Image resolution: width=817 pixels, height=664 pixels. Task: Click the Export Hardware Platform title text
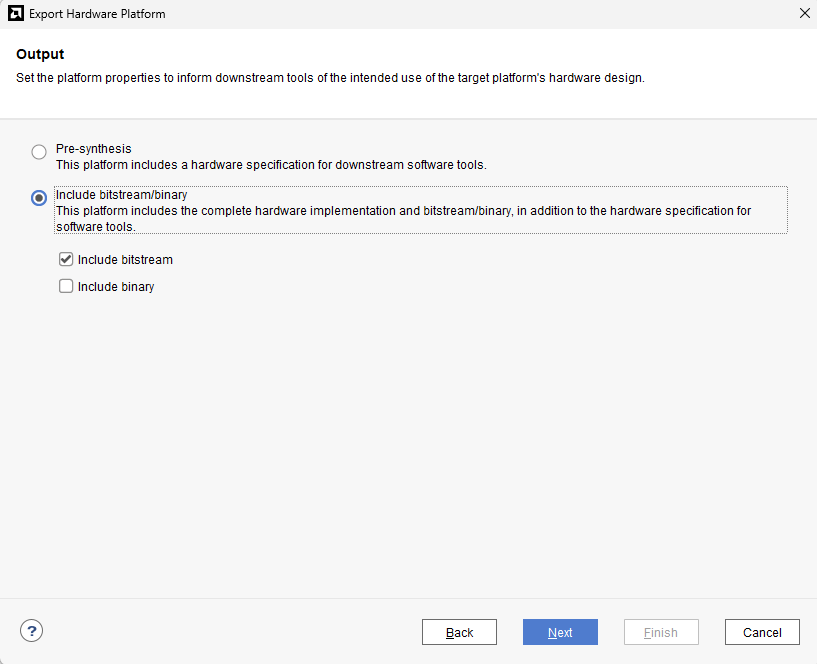pos(98,14)
